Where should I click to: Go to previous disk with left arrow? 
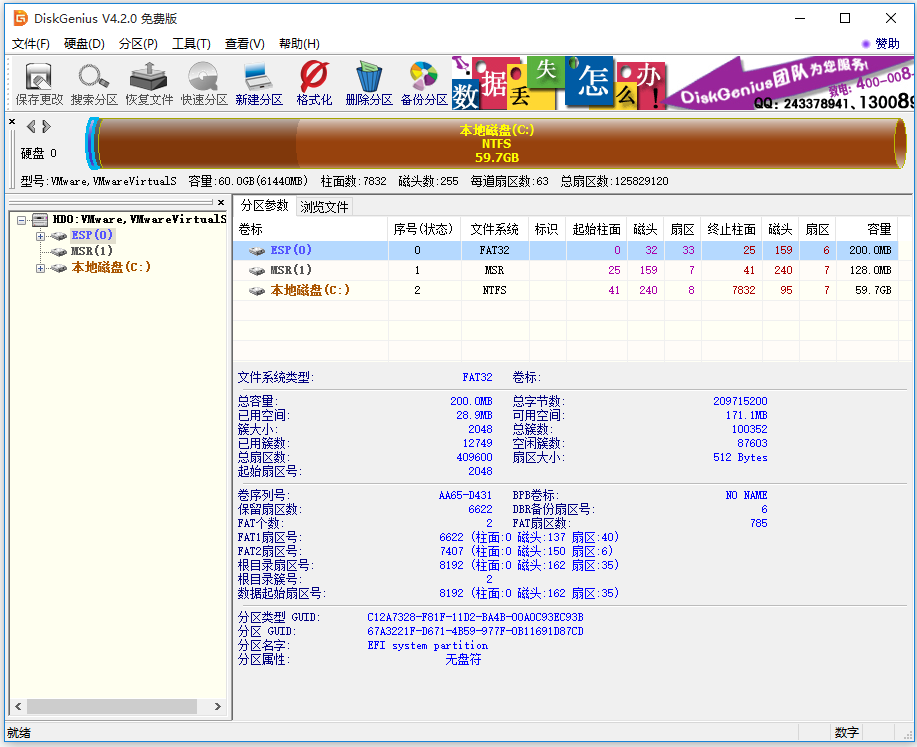(31, 126)
